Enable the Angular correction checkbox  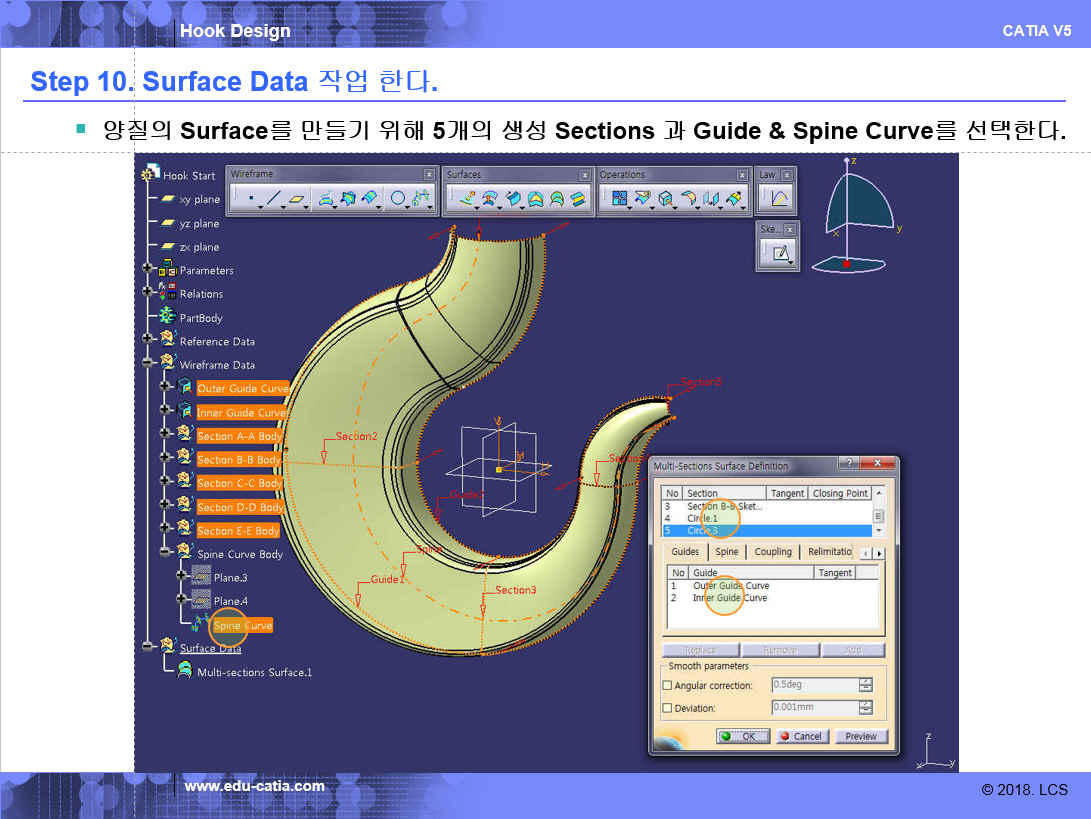tap(667, 686)
